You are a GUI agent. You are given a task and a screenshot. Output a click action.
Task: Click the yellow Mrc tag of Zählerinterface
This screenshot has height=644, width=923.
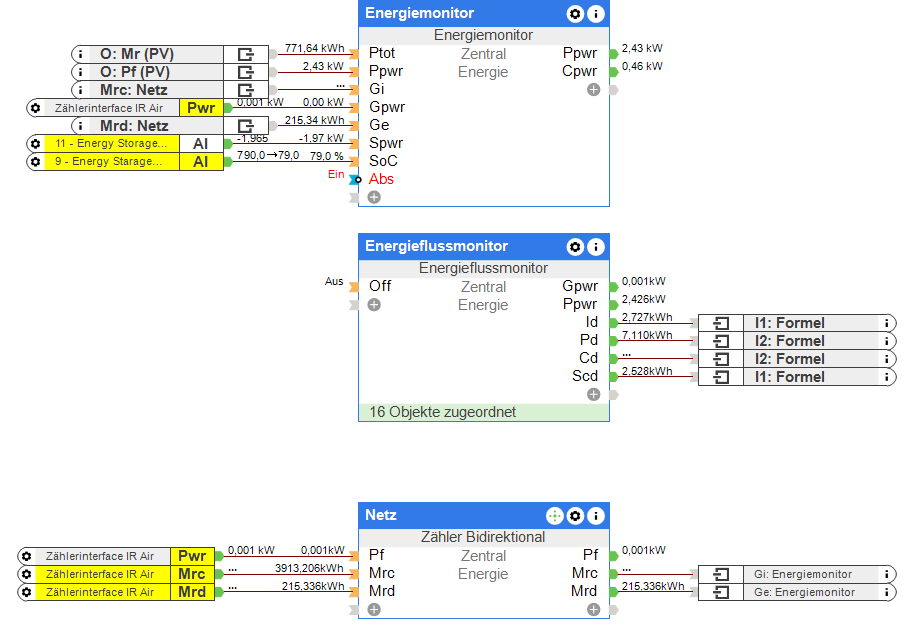192,574
